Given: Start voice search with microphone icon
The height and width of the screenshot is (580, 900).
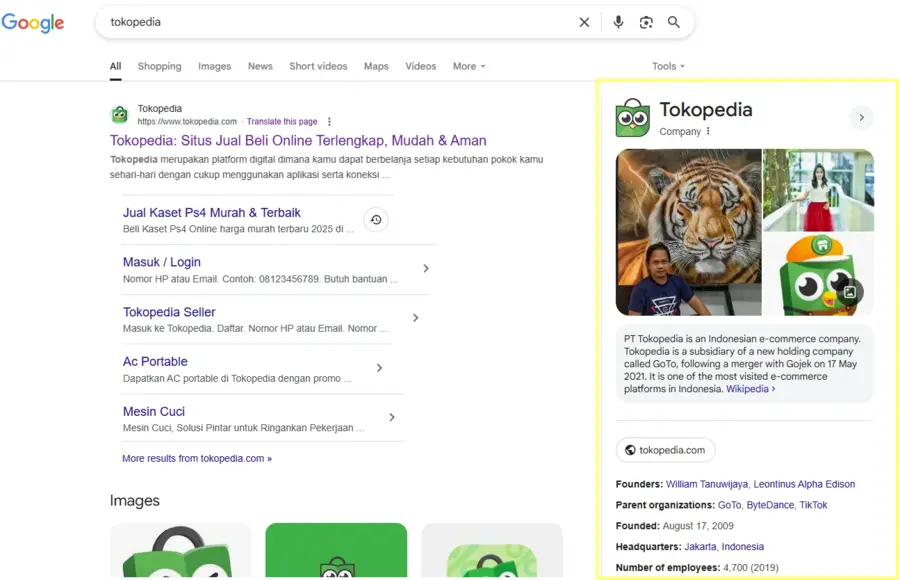Looking at the screenshot, I should [618, 22].
